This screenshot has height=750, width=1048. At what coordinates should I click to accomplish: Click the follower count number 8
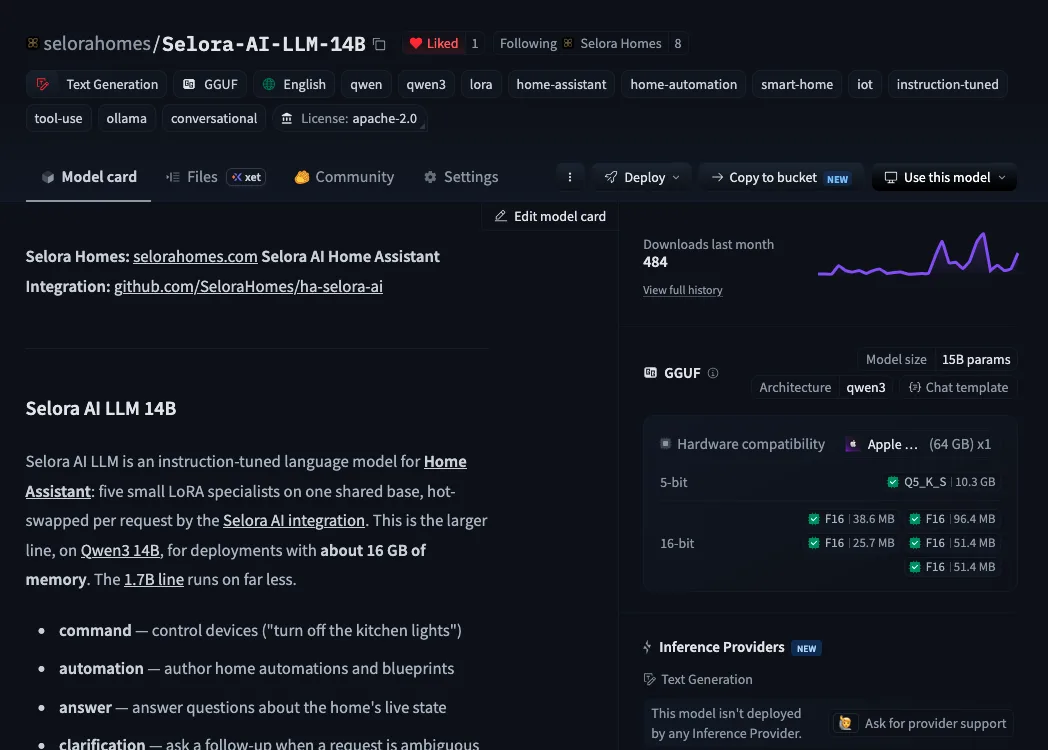tap(678, 43)
